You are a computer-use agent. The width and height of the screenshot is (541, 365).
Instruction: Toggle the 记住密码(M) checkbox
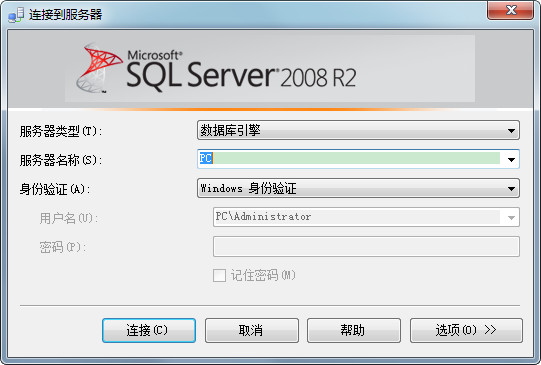219,275
